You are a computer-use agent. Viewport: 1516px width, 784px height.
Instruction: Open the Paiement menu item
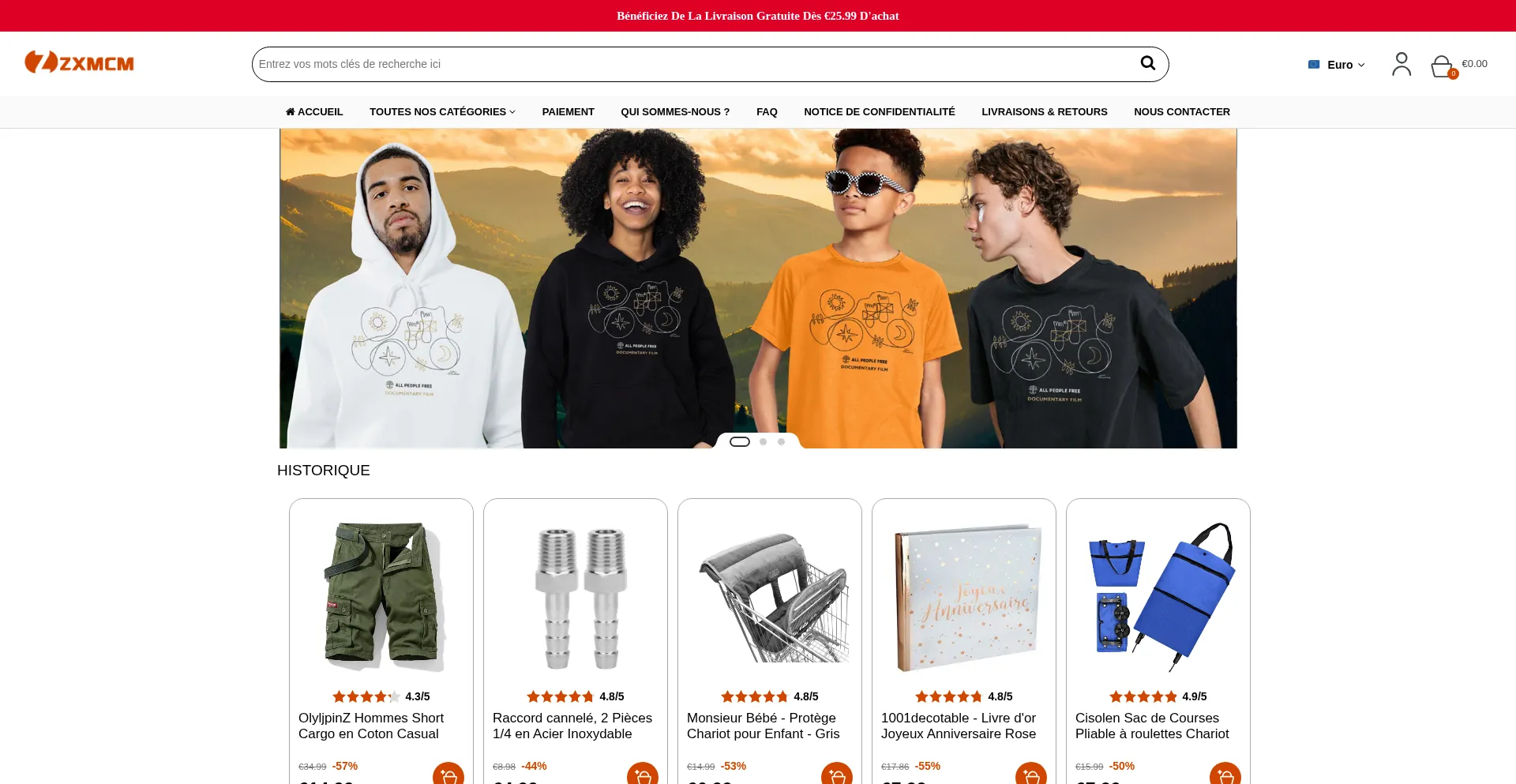(x=568, y=112)
